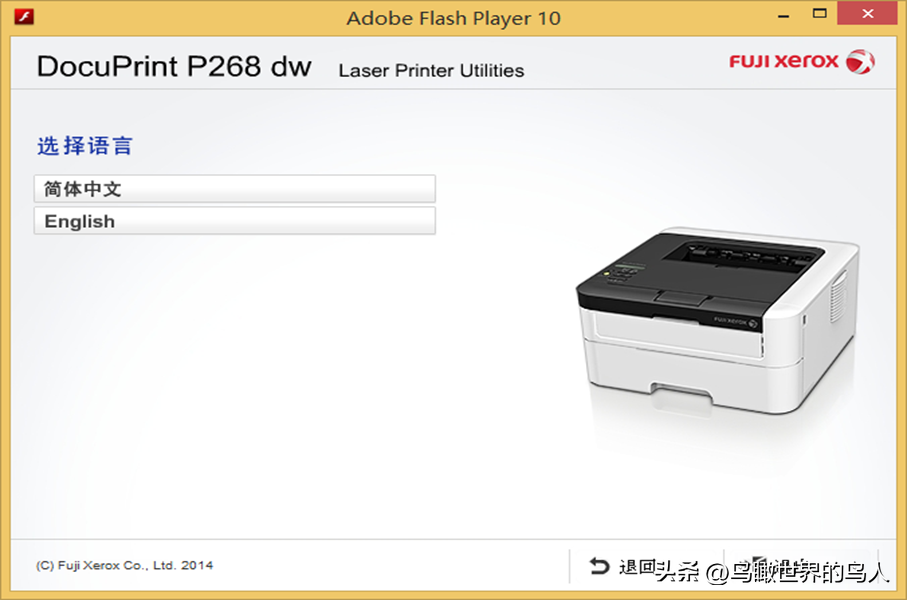Viewport: 907px width, 600px height.
Task: Click the Fuji Xerox copyright notice
Action: (124, 565)
